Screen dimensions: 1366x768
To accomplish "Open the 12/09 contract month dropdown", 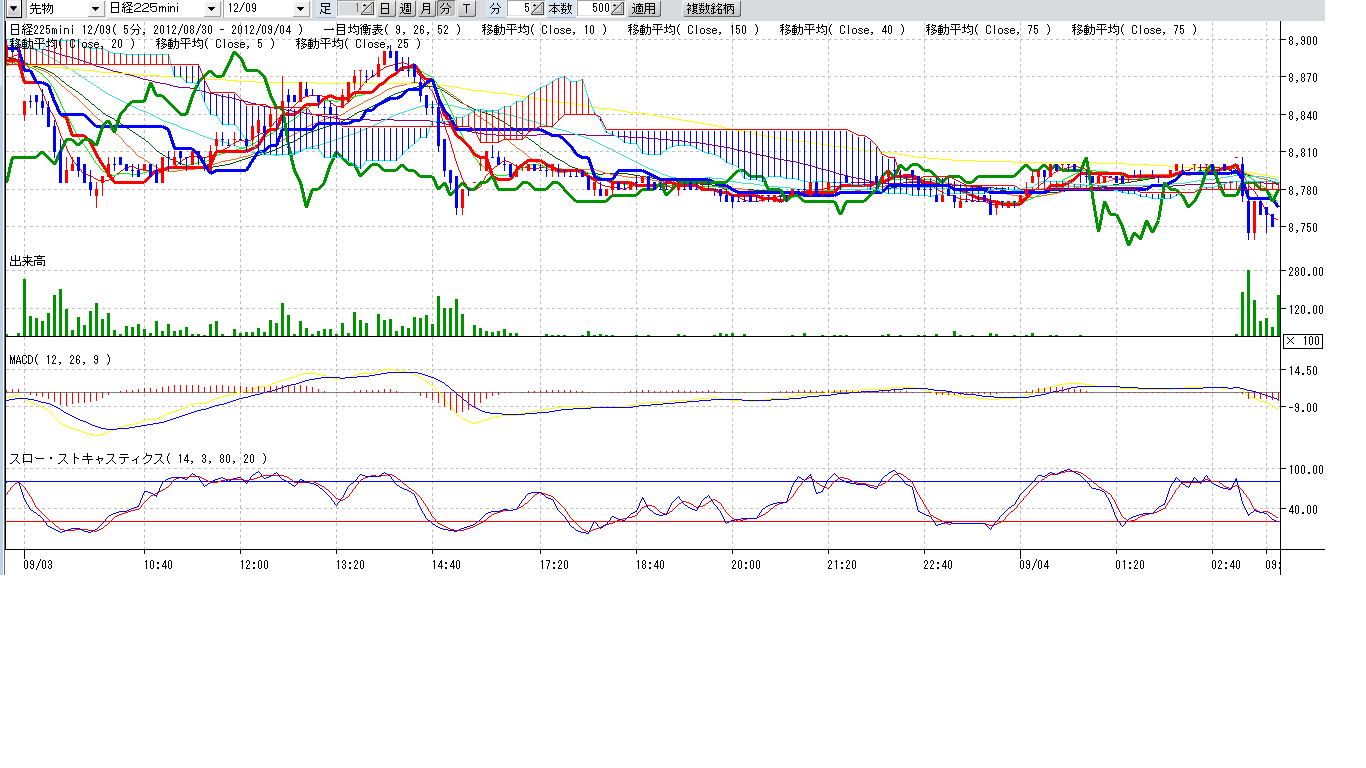I will pyautogui.click(x=301, y=8).
